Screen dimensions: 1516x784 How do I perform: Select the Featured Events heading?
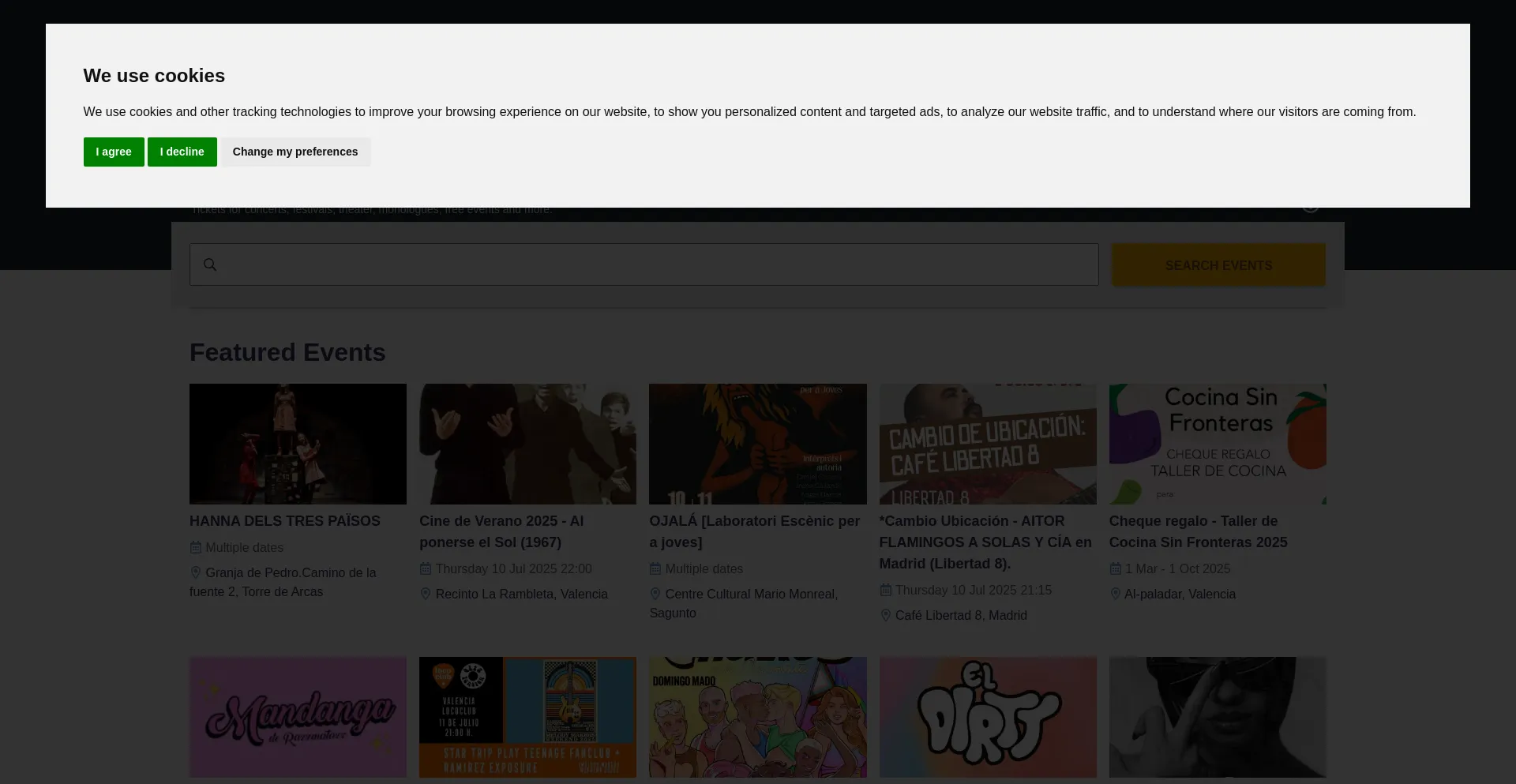click(287, 352)
